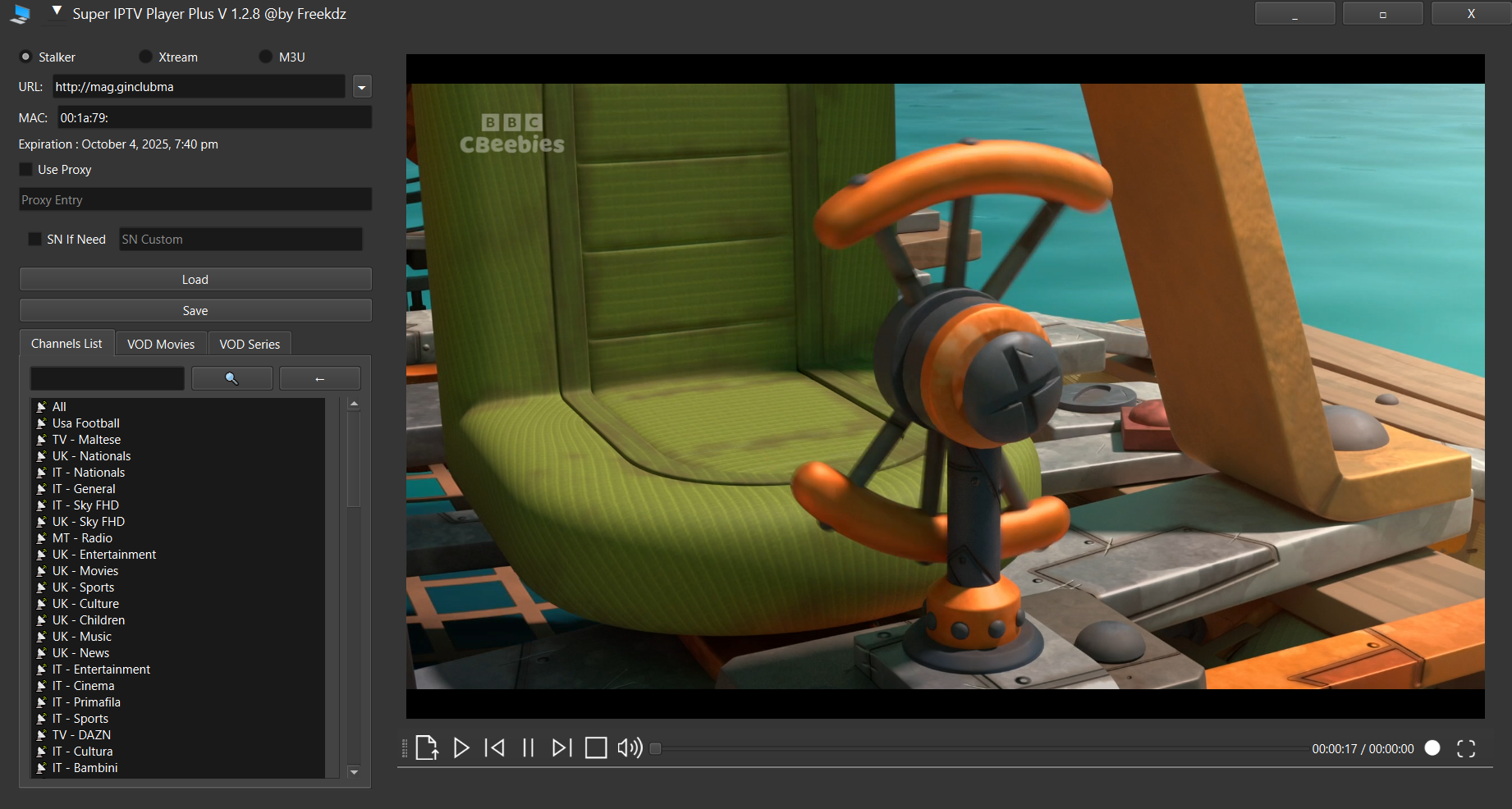Screen dimensions: 1512x809
Task: Select the All category
Action: click(177, 406)
